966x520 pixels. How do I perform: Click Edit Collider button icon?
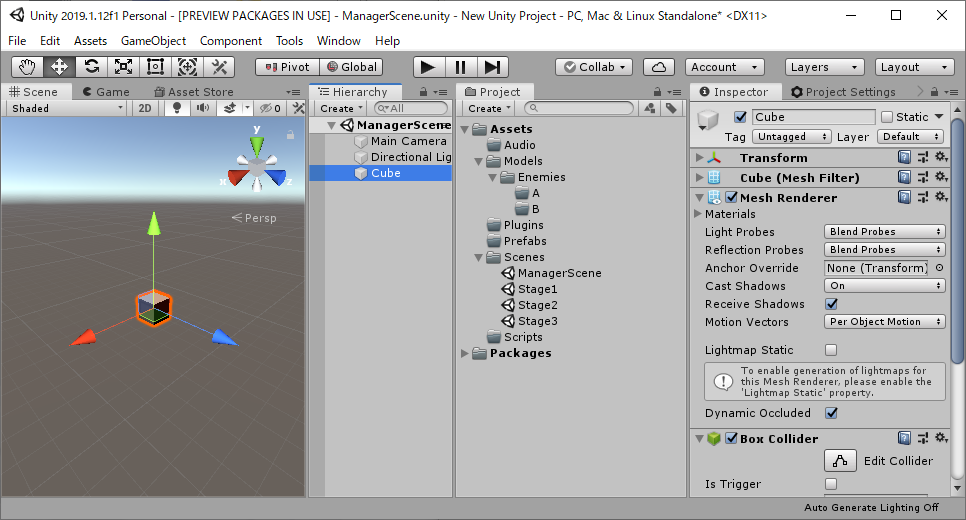pos(840,460)
